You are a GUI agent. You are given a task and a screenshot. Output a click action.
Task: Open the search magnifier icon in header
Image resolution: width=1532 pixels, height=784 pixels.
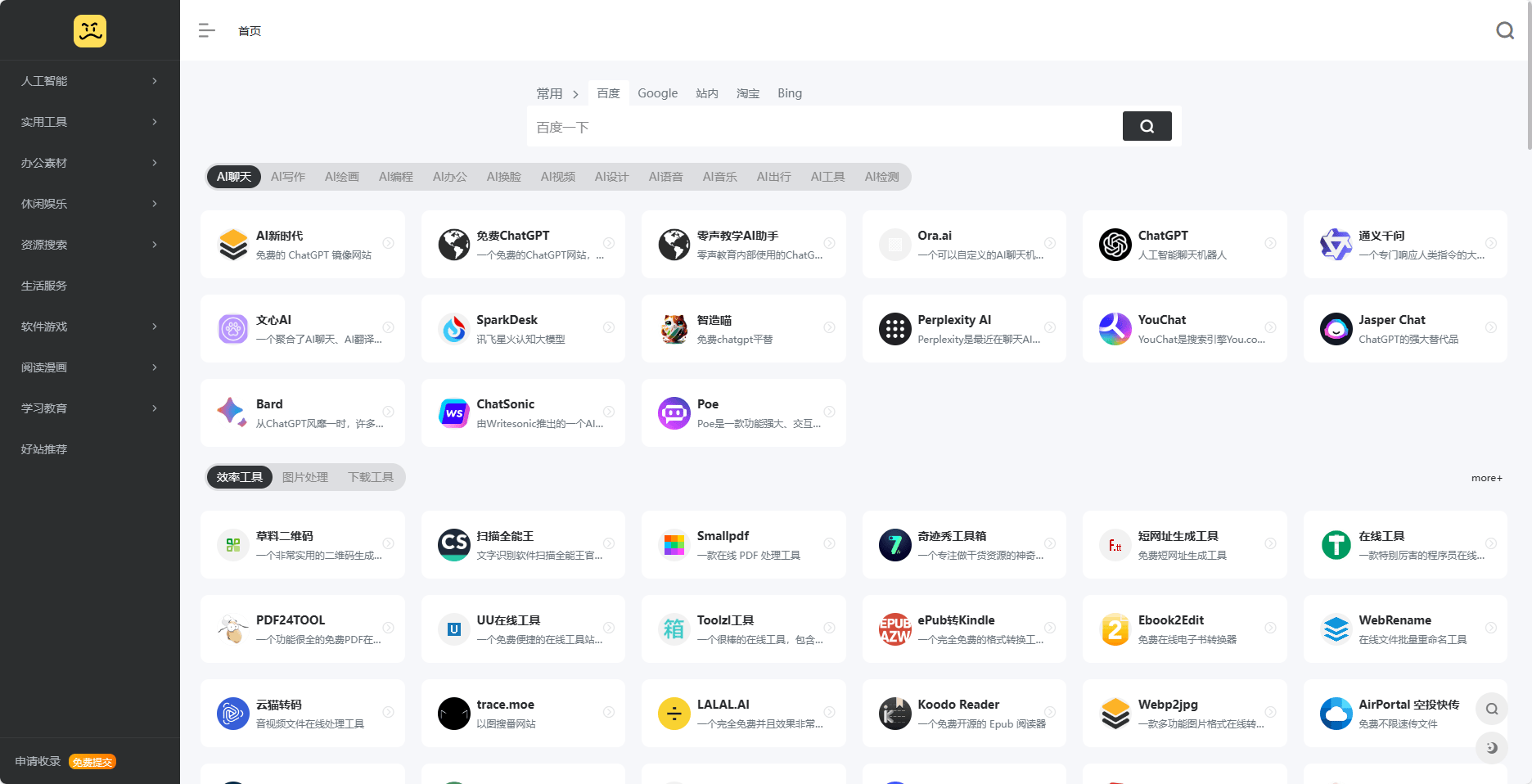pyautogui.click(x=1504, y=30)
